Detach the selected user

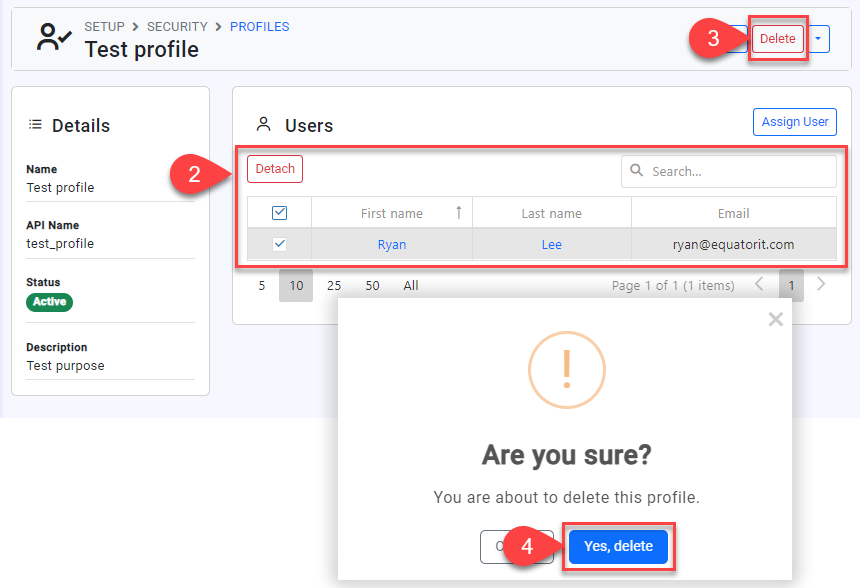275,169
